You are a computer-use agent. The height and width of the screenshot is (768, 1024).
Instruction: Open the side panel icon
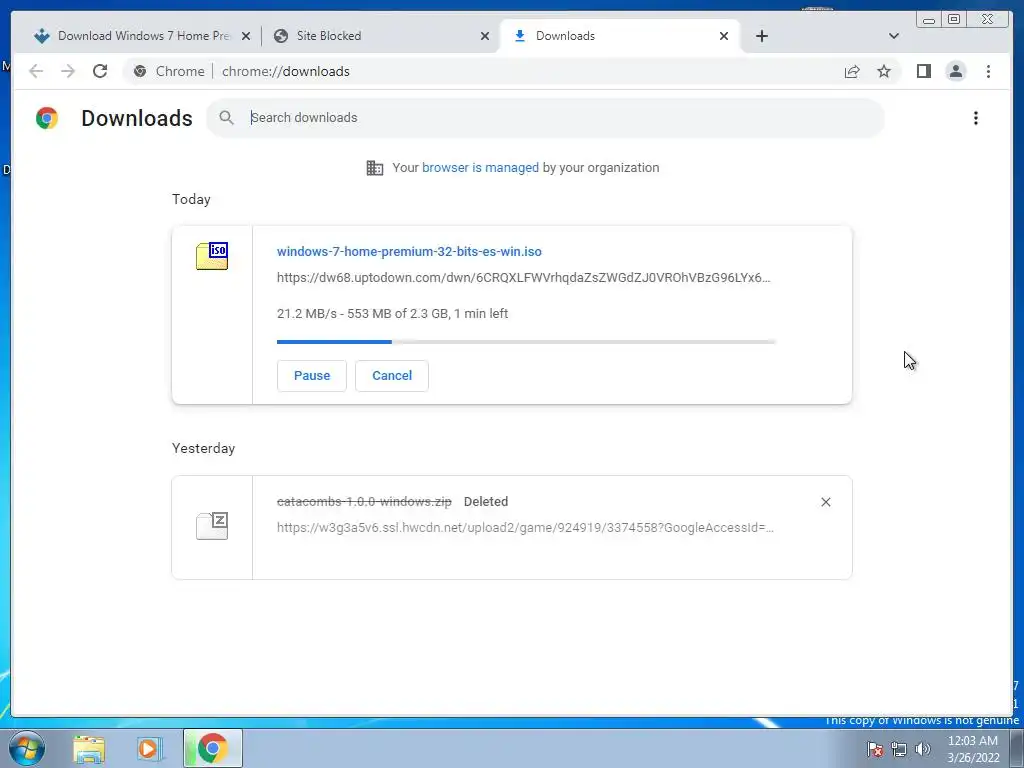coord(923,71)
